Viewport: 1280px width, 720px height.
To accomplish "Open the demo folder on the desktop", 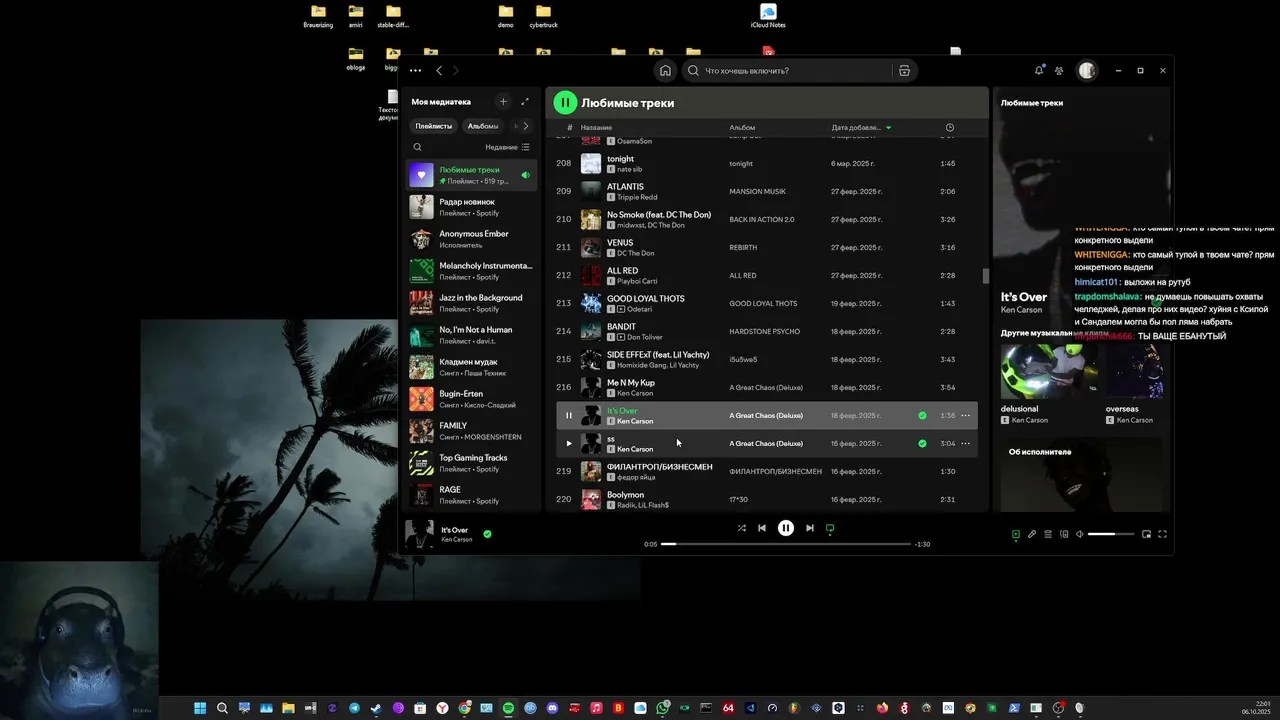I will click(x=506, y=16).
